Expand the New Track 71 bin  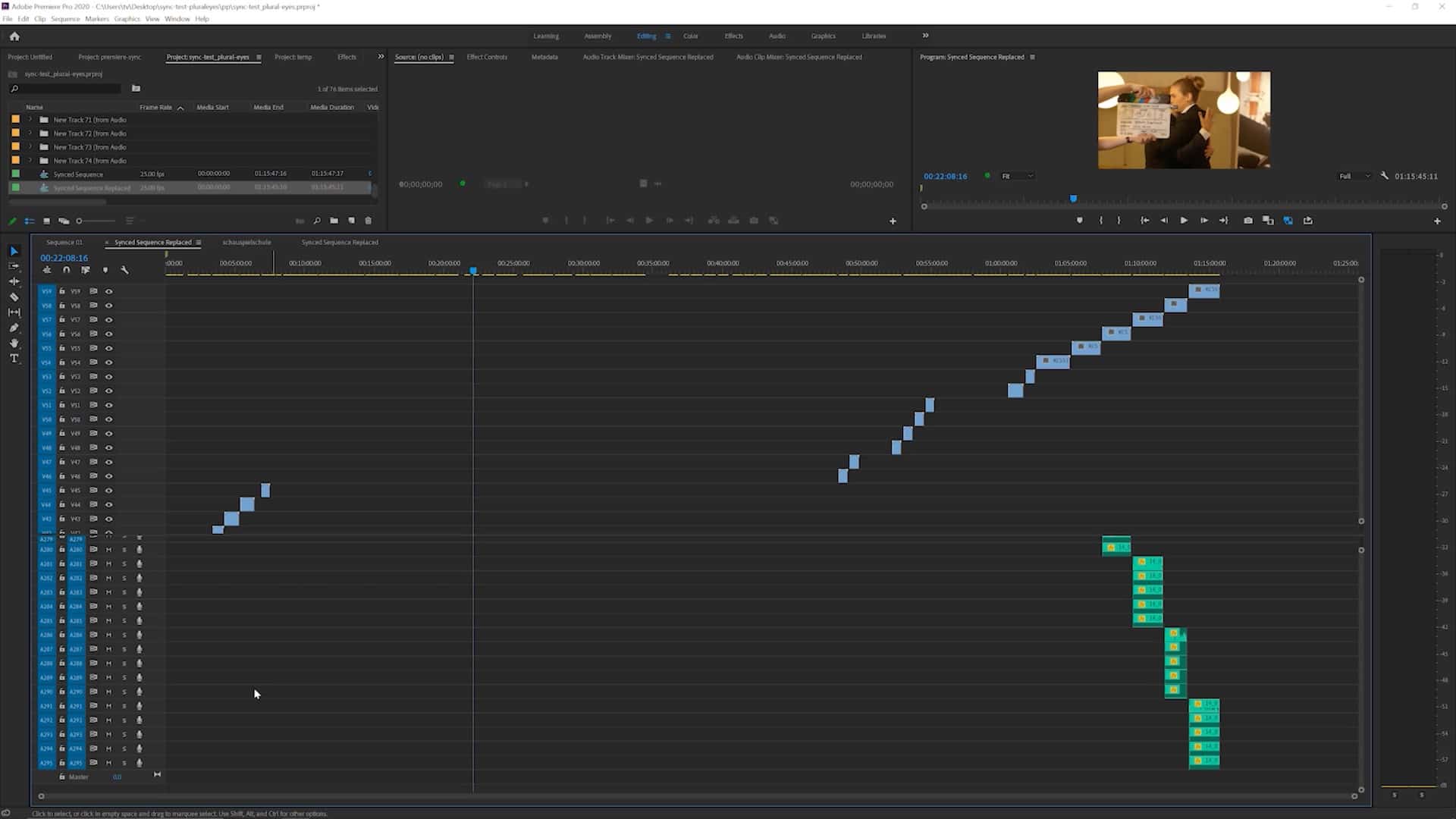[x=30, y=119]
